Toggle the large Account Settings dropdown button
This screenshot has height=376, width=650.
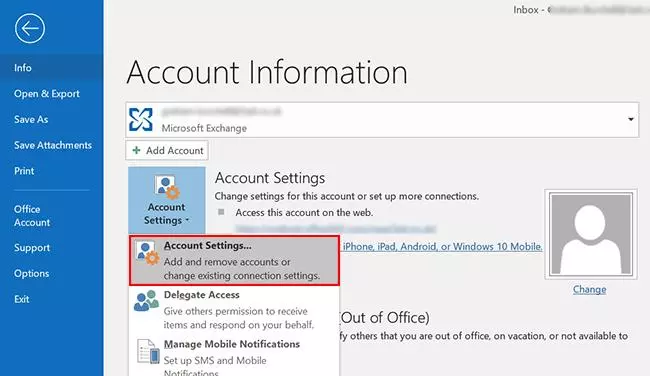[x=167, y=200]
